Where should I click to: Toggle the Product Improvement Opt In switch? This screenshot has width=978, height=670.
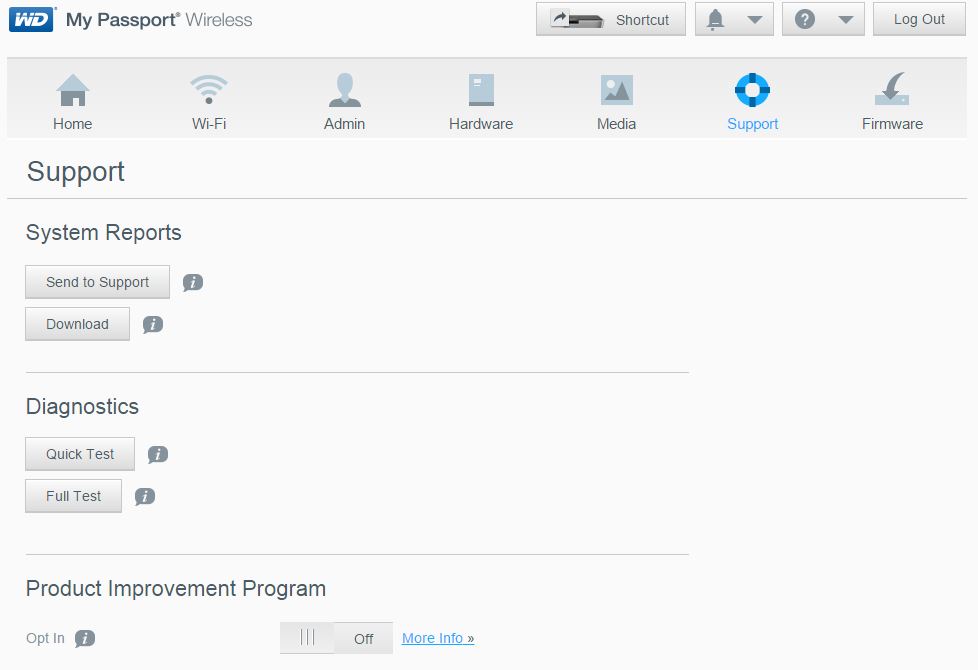click(336, 638)
